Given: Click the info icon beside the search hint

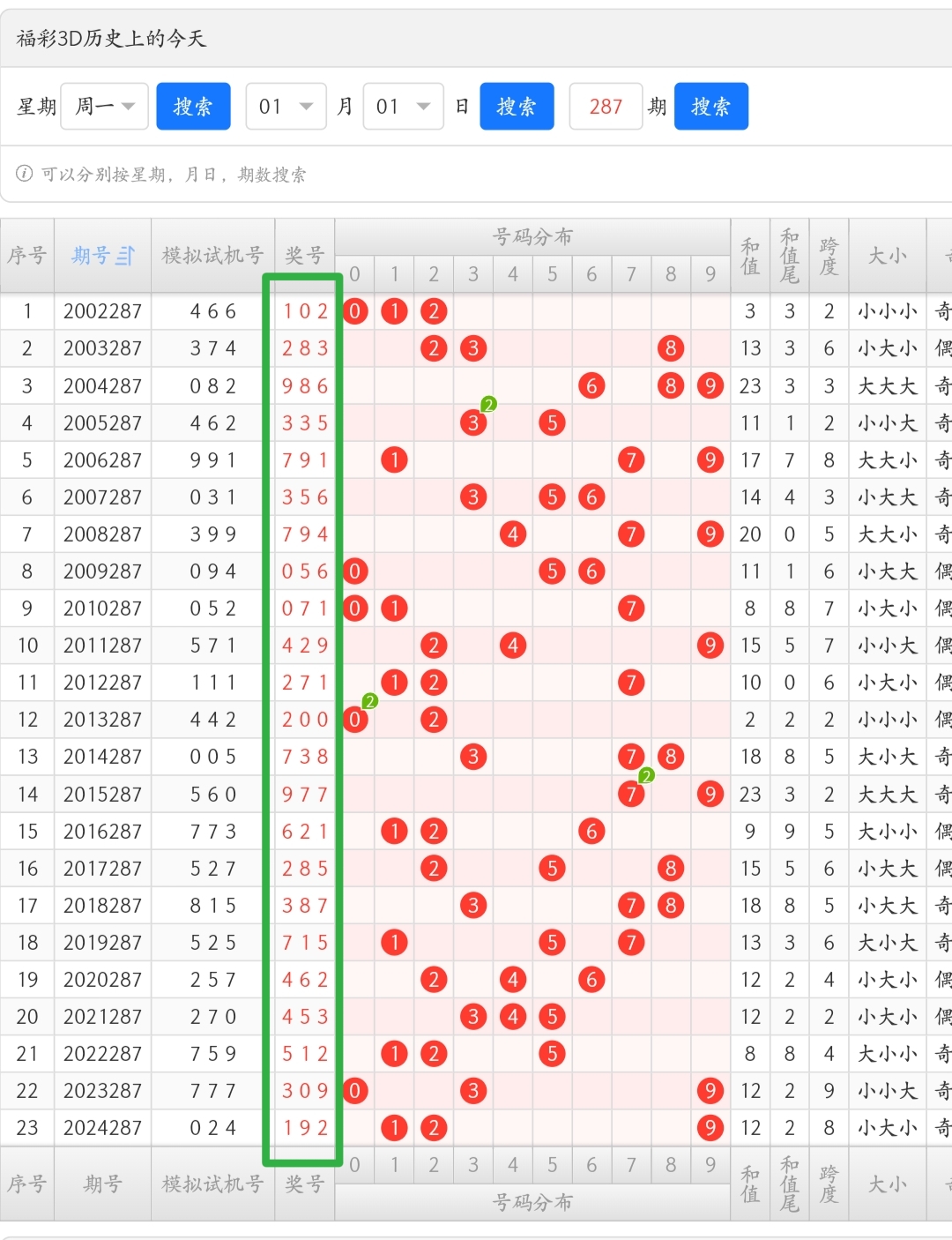Looking at the screenshot, I should pyautogui.click(x=25, y=174).
